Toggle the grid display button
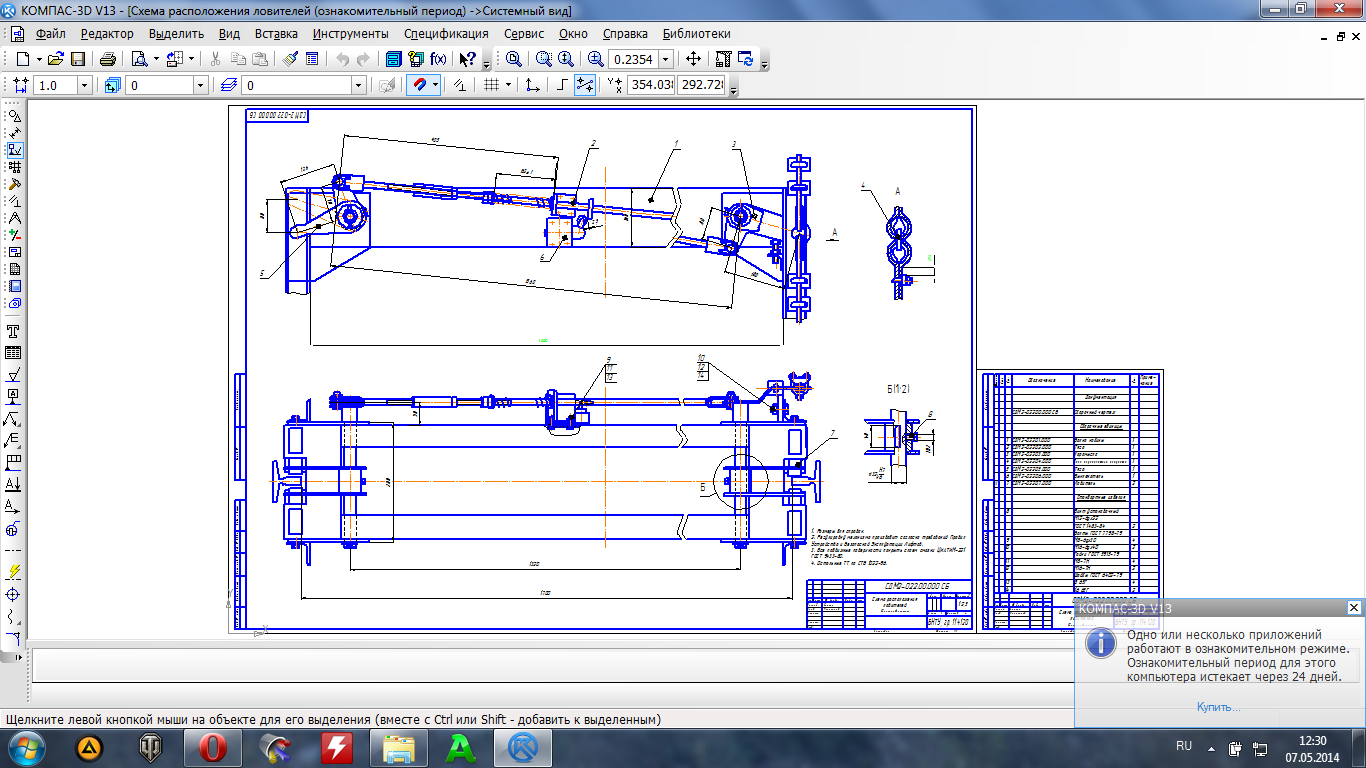This screenshot has width=1366, height=768. pos(491,86)
